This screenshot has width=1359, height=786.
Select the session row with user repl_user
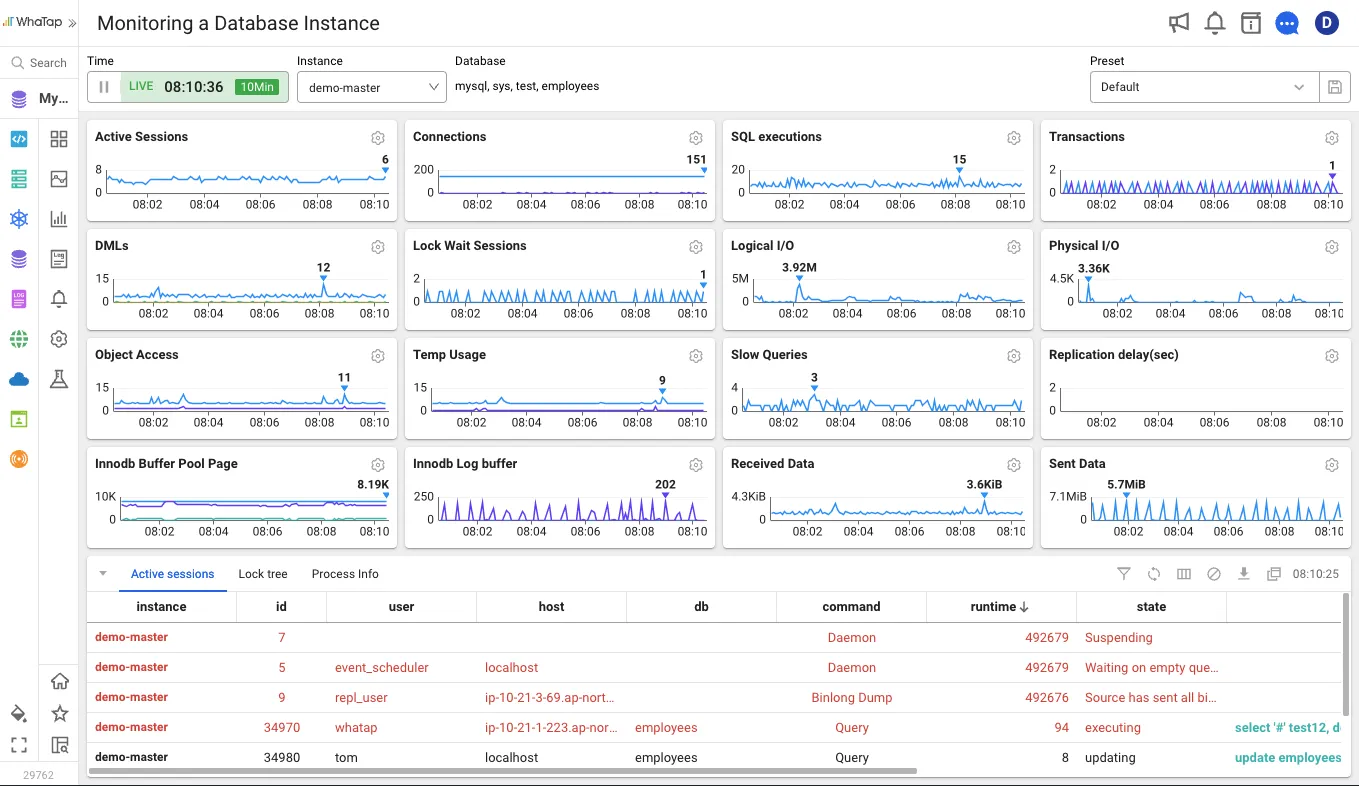[x=714, y=697]
